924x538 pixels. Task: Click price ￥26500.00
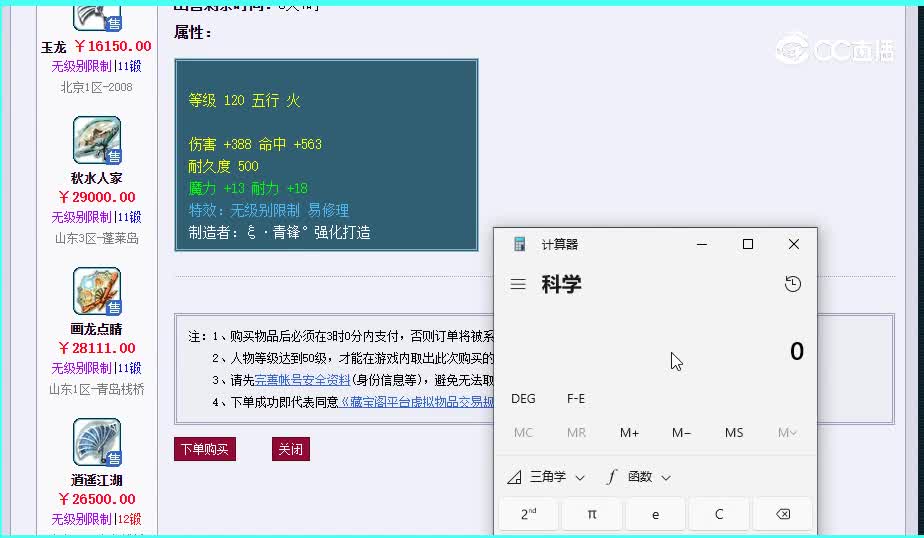tap(97, 499)
